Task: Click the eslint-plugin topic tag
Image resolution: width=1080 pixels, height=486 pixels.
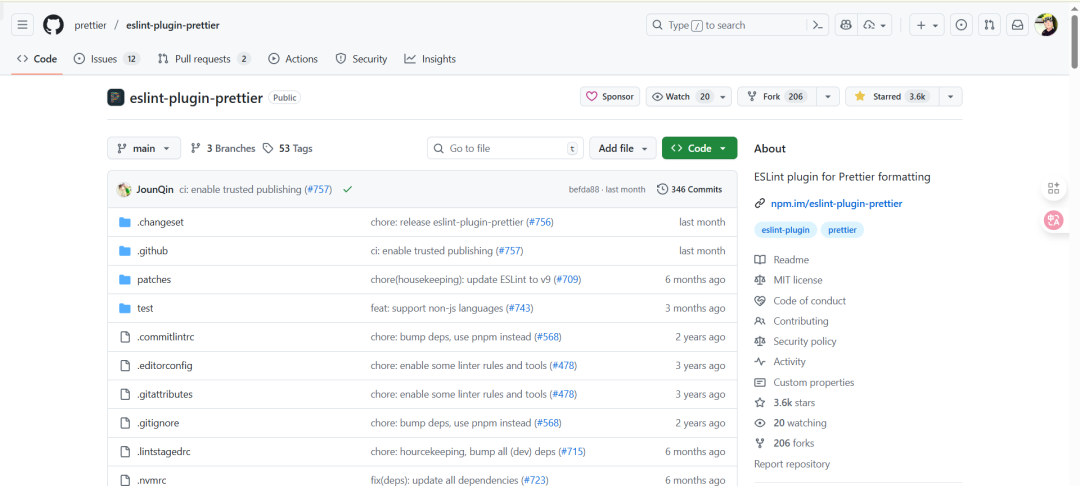Action: coord(786,230)
